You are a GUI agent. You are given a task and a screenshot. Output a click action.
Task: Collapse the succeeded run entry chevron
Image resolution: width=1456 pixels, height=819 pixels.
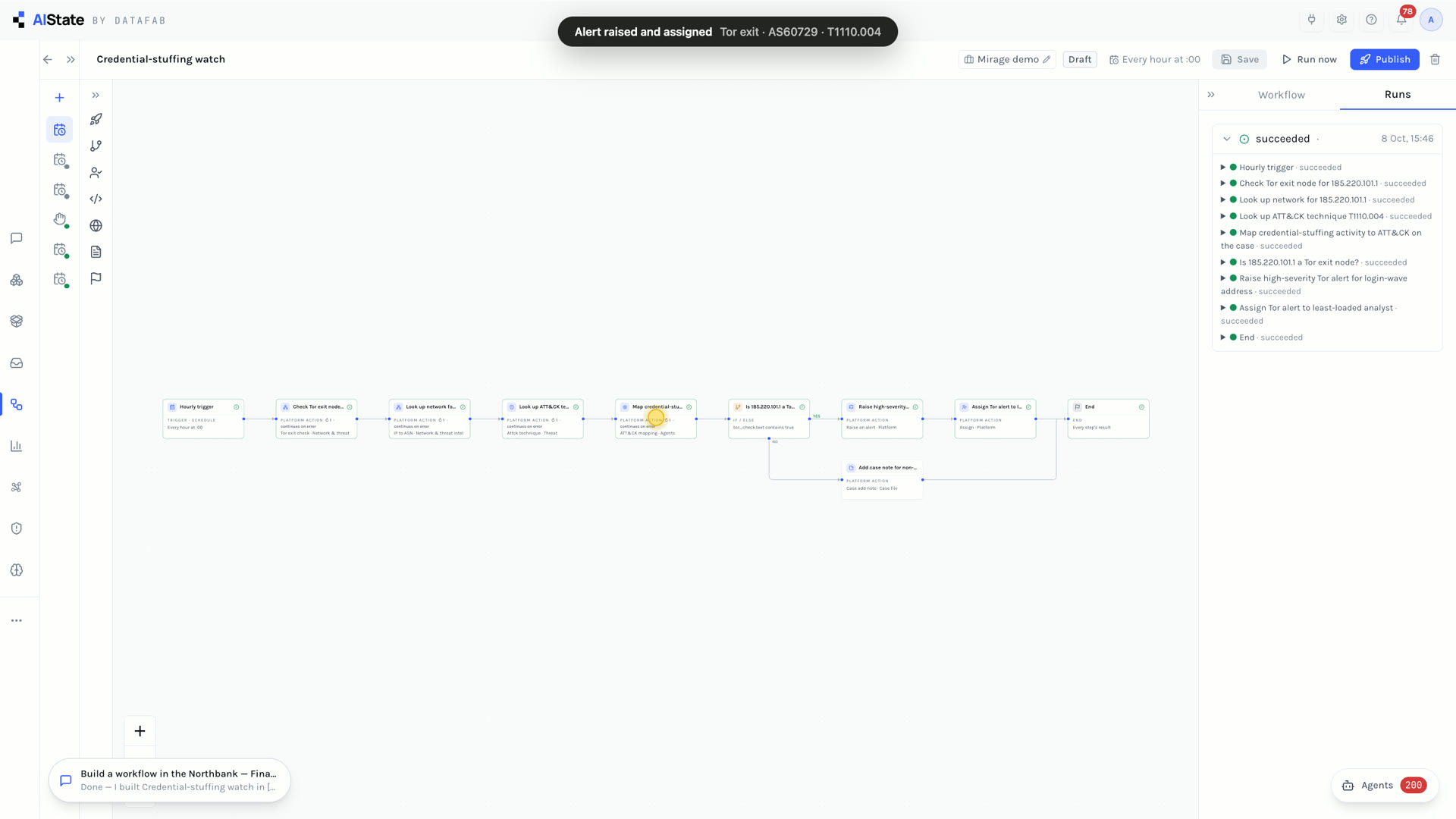tap(1226, 139)
